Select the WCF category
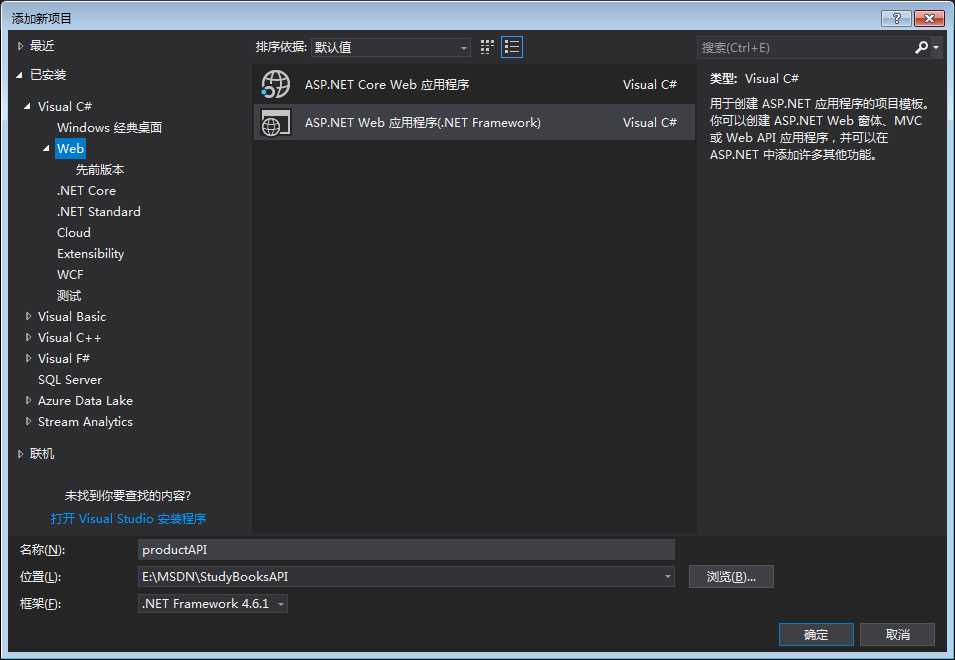Image resolution: width=955 pixels, height=660 pixels. [x=70, y=275]
